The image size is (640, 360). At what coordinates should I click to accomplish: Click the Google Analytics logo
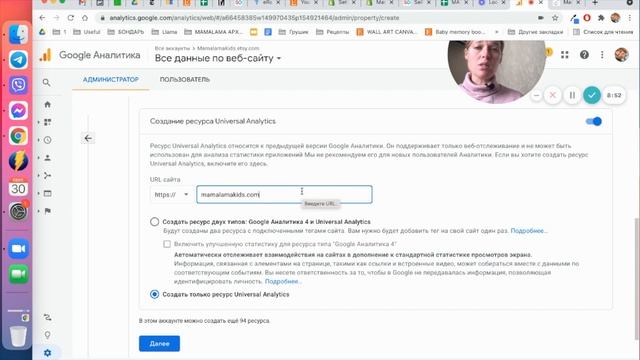(45, 55)
